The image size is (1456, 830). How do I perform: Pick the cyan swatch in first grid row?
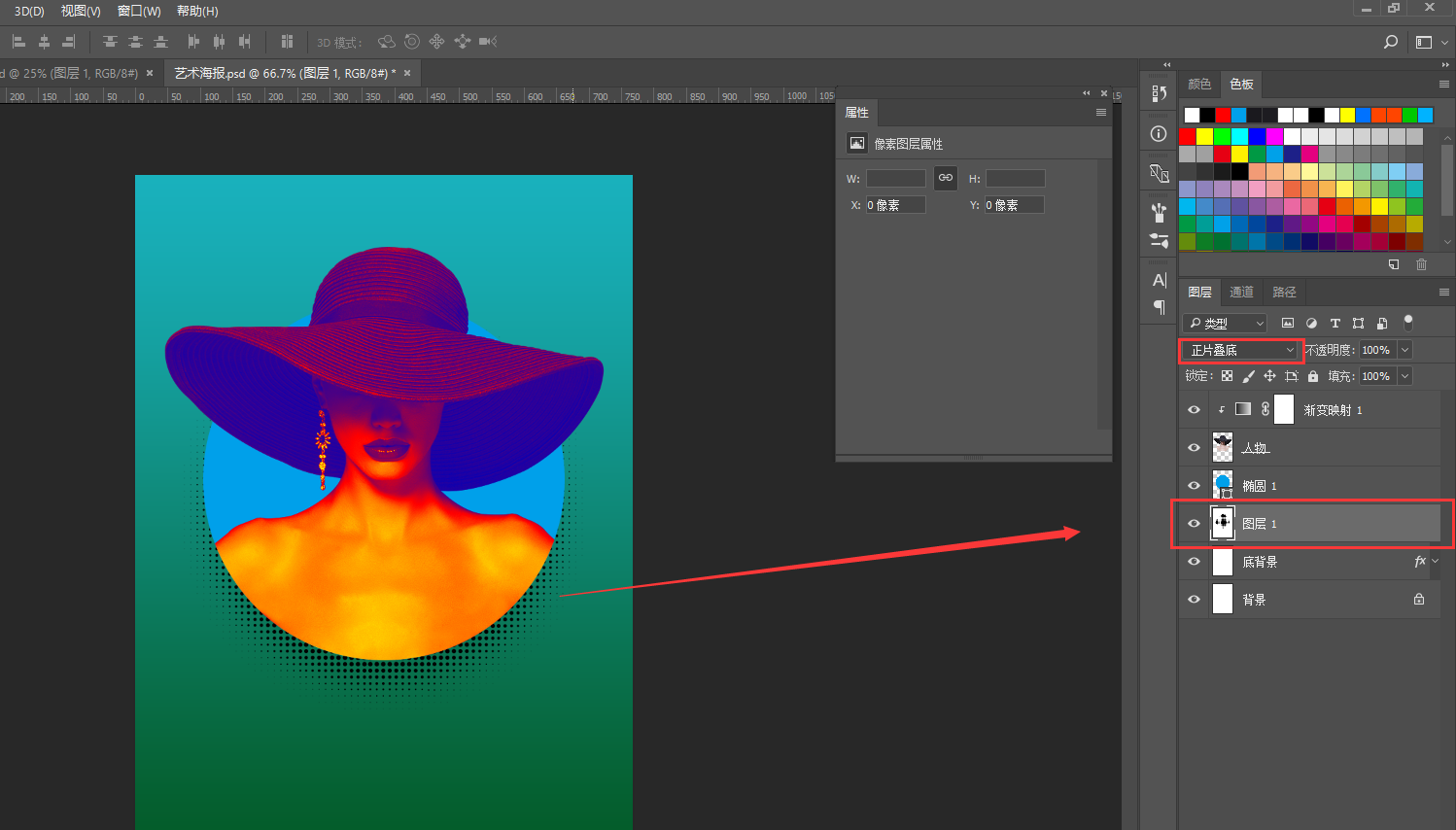pos(1240,137)
